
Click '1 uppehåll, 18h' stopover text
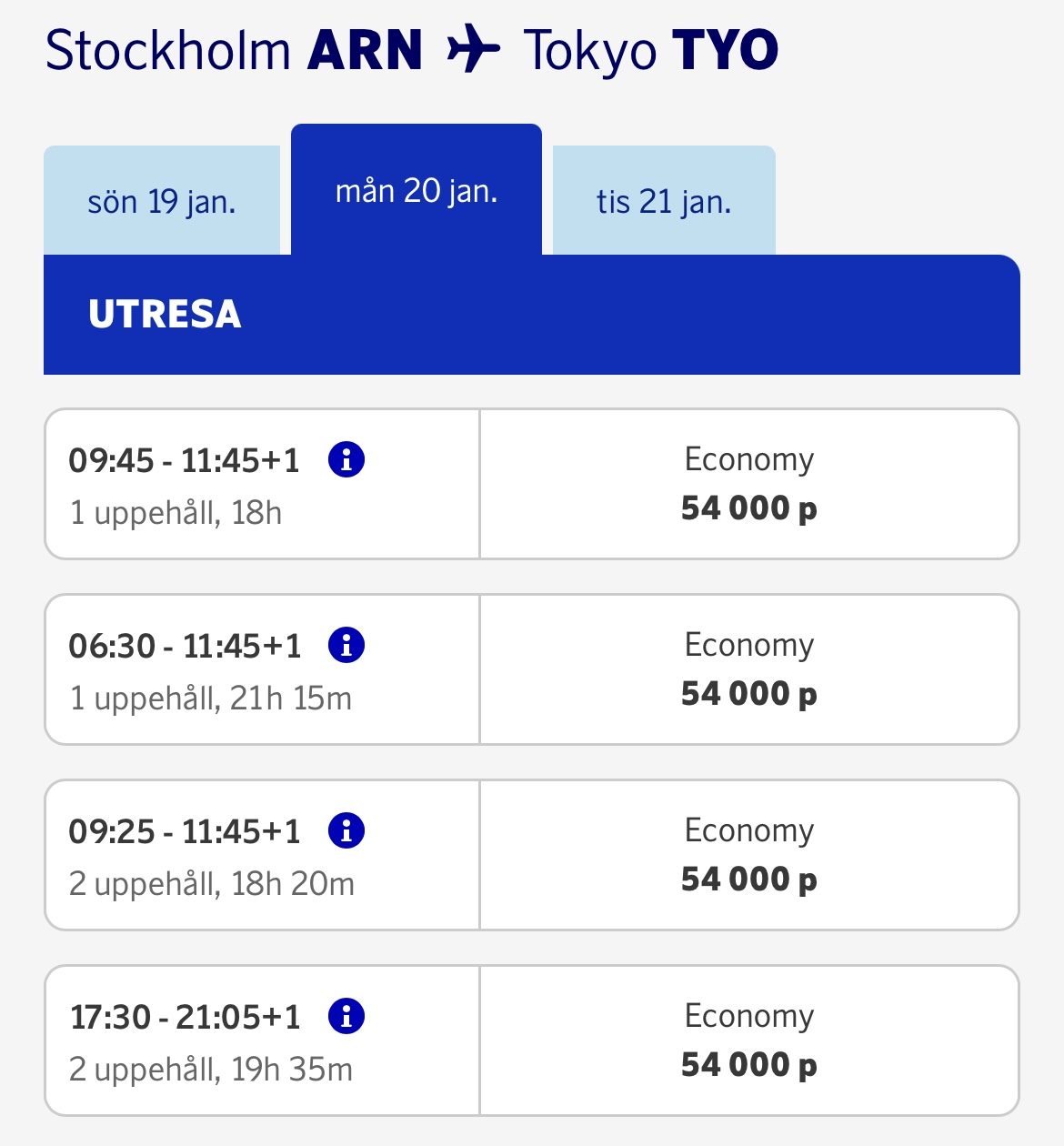[x=176, y=513]
